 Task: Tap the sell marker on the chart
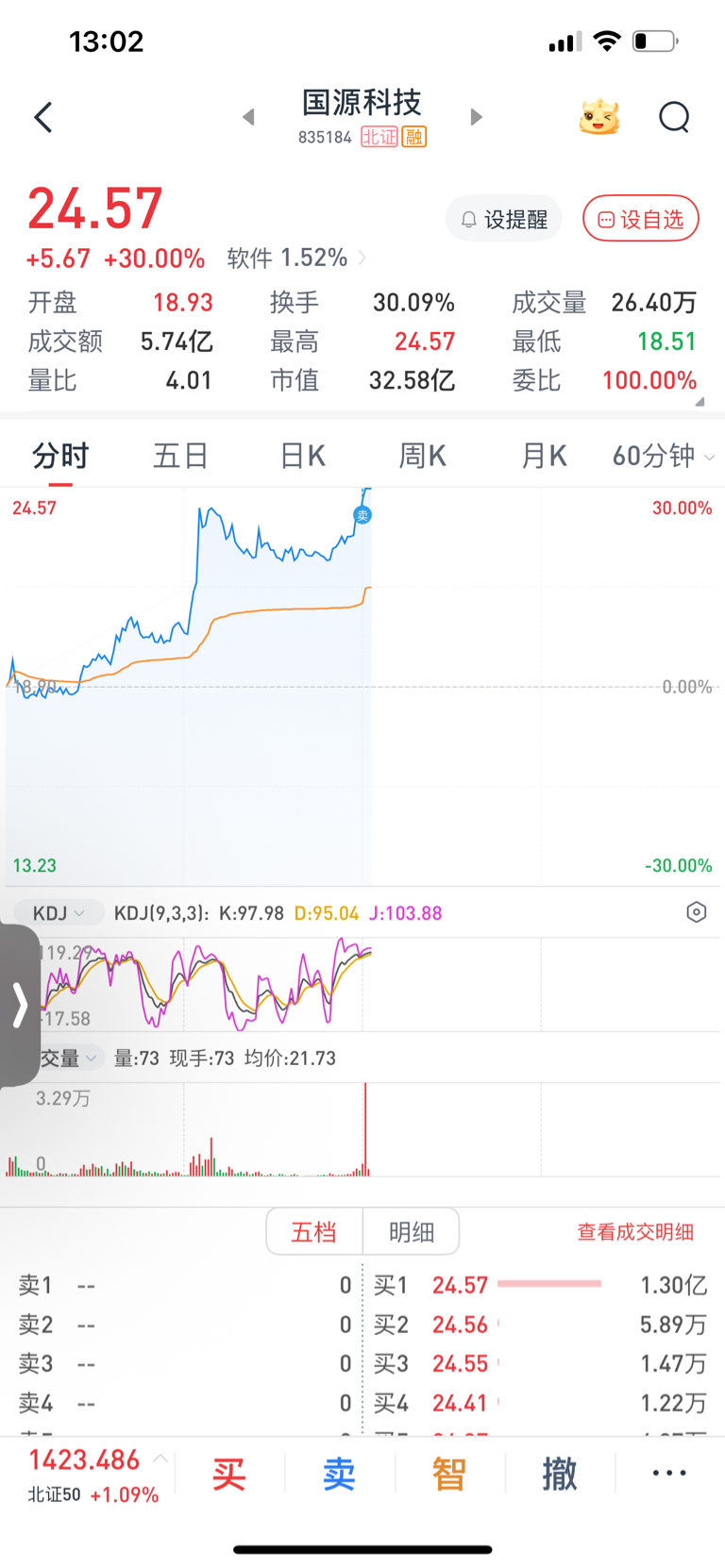coord(362,515)
